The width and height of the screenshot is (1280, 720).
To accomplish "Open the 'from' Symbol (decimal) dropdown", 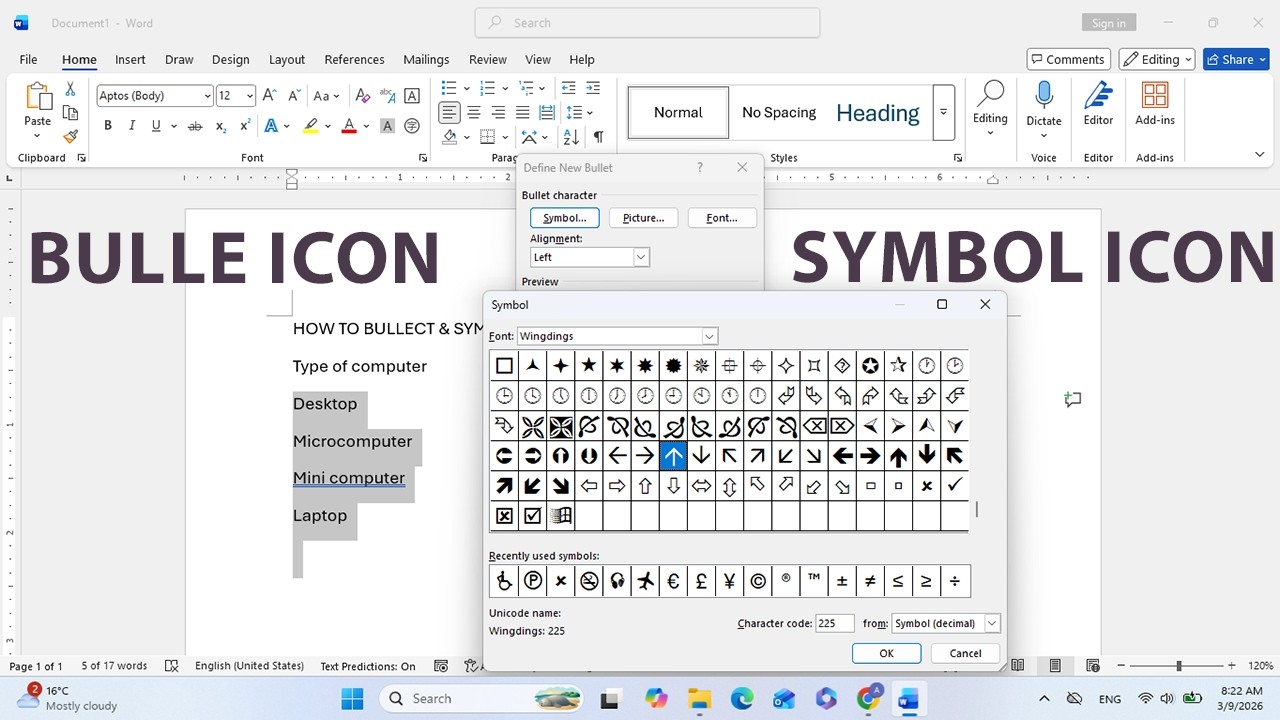I will 992,623.
